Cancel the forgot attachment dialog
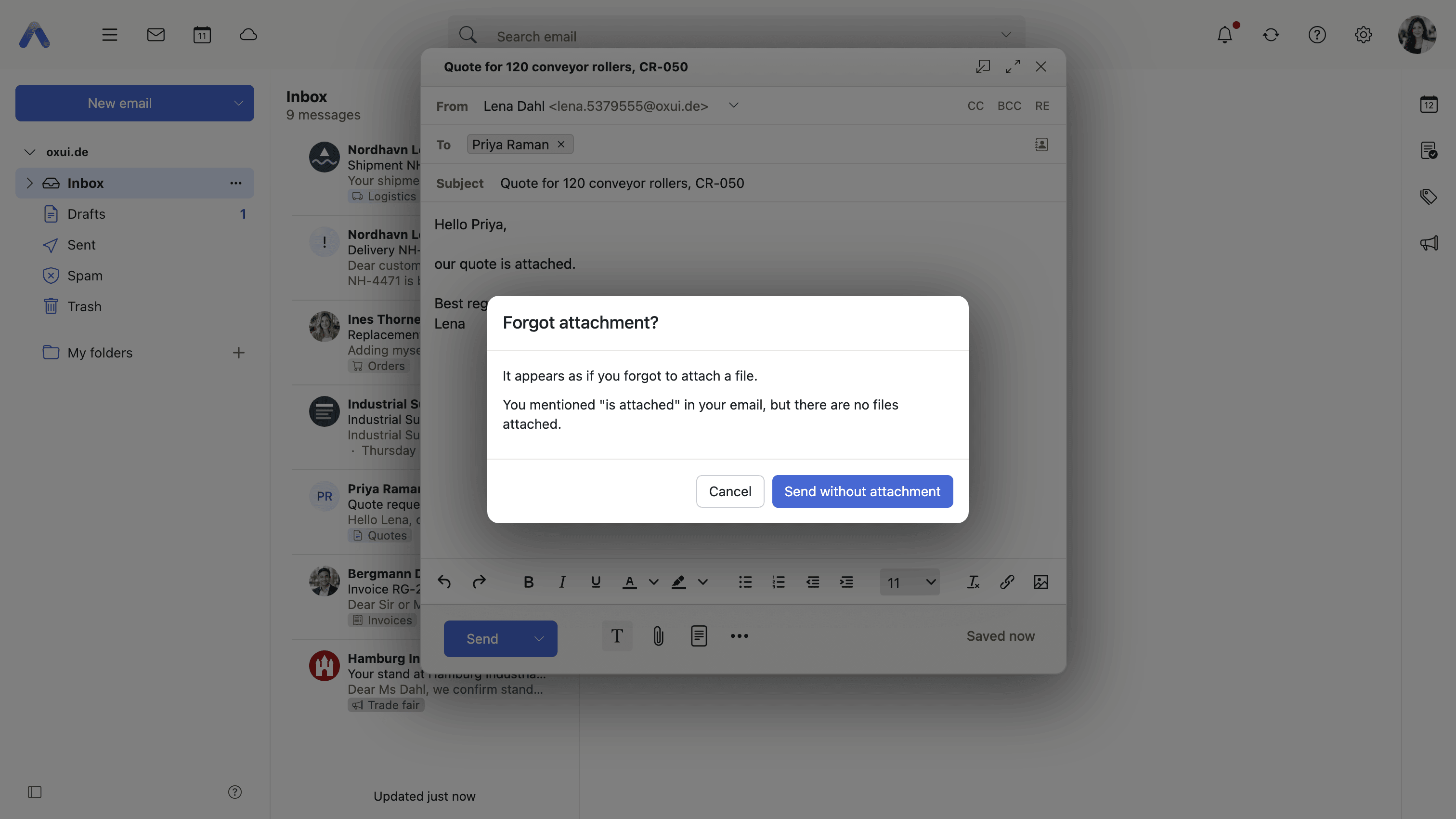This screenshot has width=1456, height=819. click(x=730, y=491)
